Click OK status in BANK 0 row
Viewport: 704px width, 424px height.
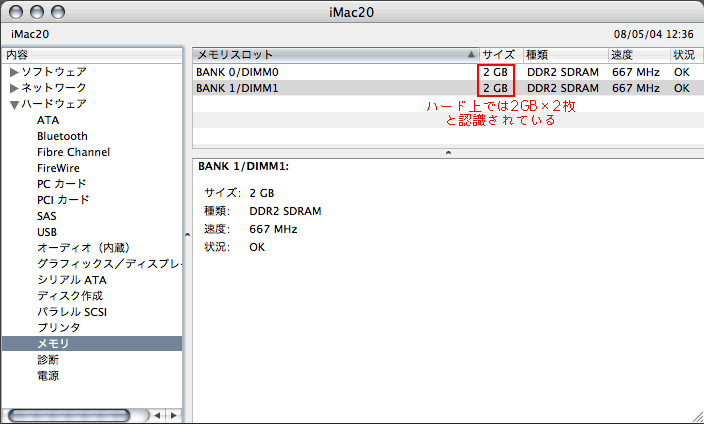coord(682,72)
